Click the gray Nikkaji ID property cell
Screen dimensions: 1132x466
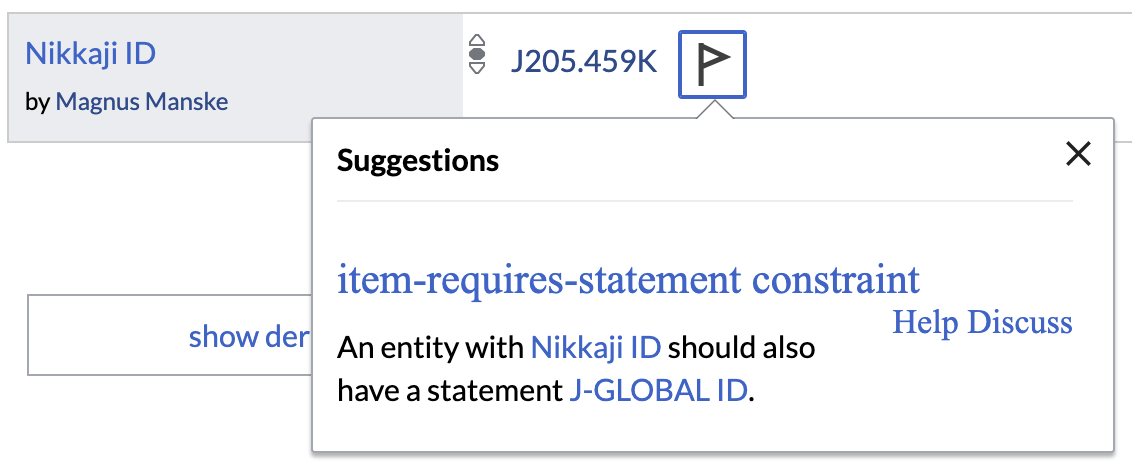tap(235, 77)
